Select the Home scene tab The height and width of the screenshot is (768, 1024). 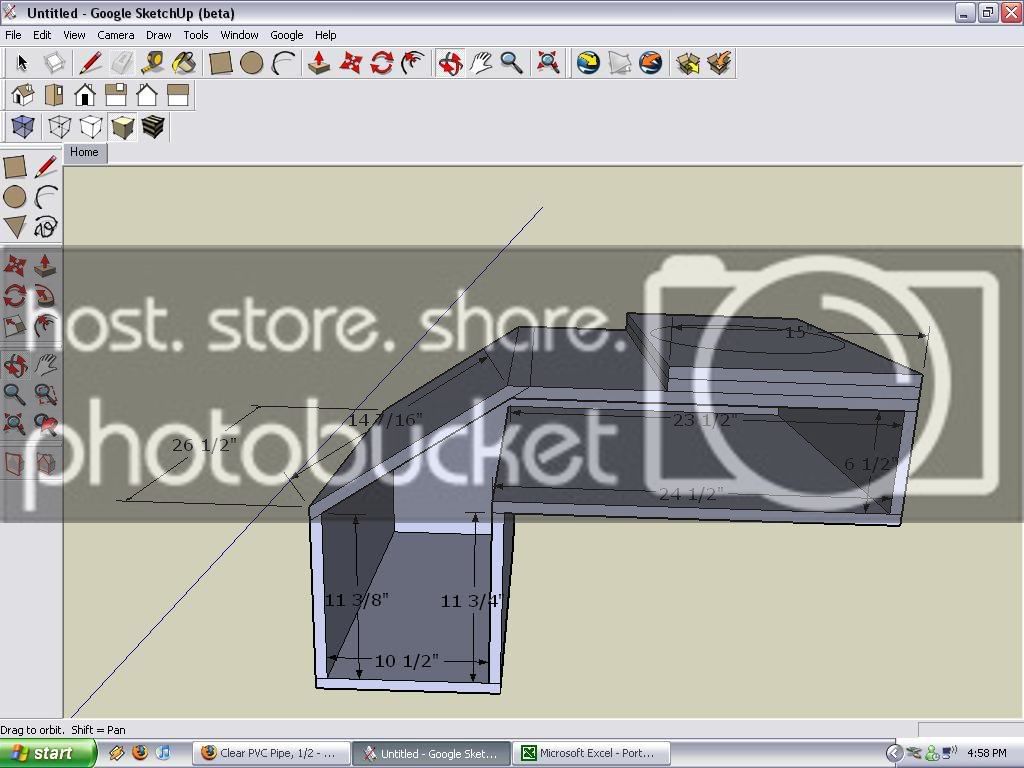(x=84, y=152)
